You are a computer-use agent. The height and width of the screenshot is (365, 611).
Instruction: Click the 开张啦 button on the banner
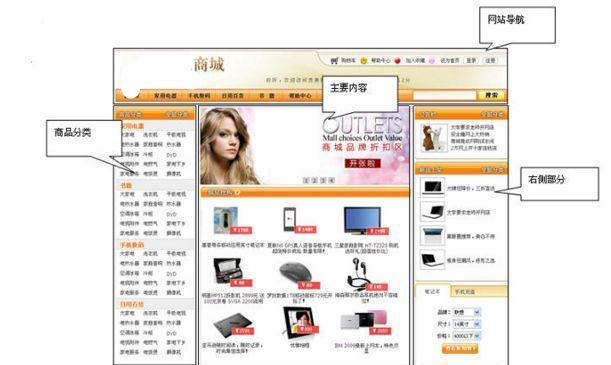362,163
